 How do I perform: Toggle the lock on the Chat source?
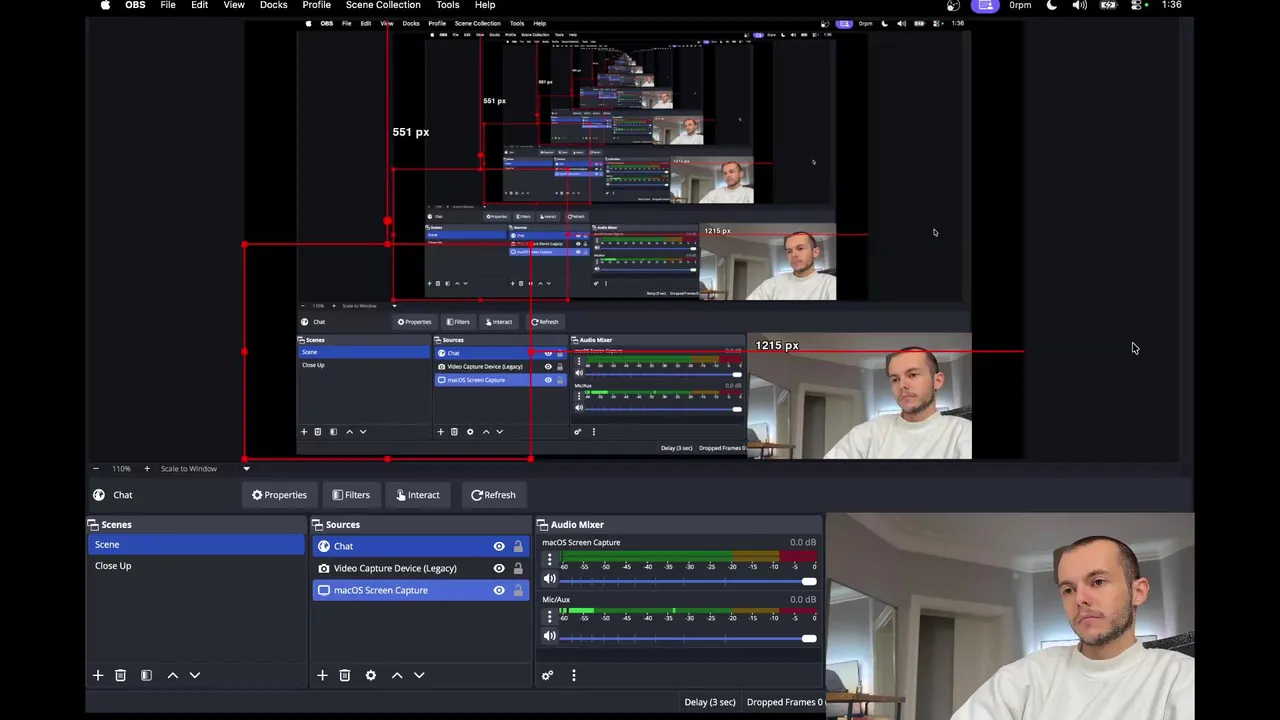point(518,546)
